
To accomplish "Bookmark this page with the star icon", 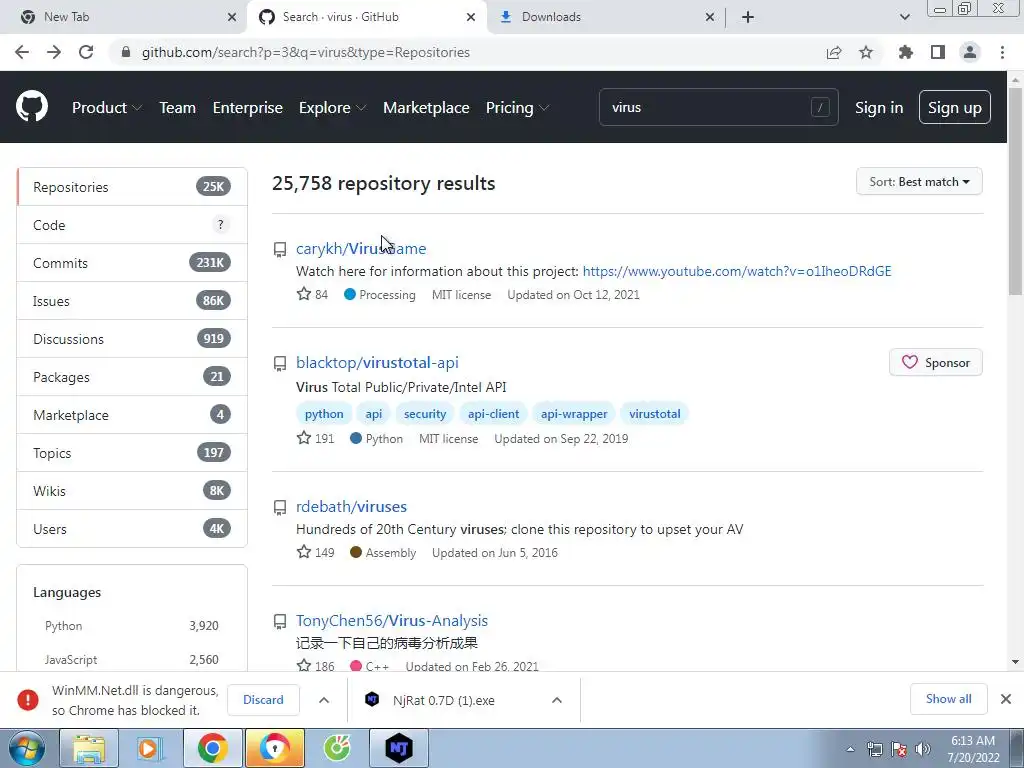I will [x=866, y=52].
